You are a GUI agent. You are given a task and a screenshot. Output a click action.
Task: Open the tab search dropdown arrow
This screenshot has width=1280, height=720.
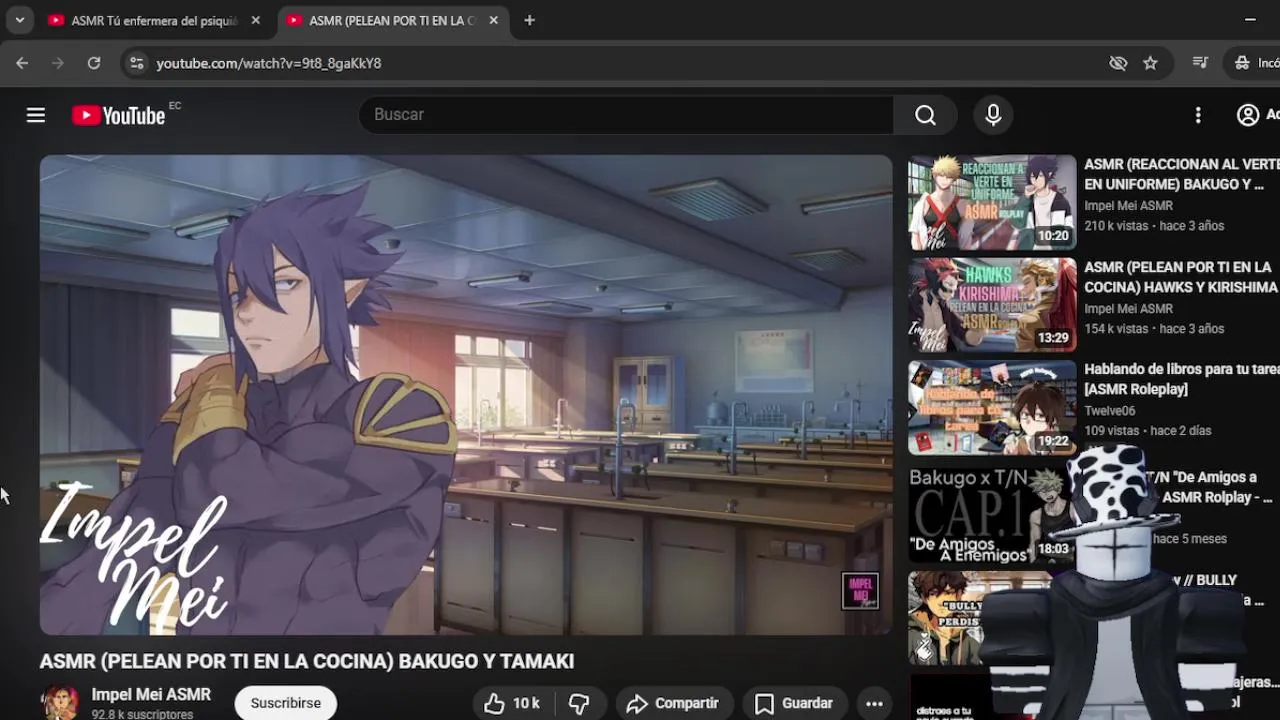pos(19,20)
